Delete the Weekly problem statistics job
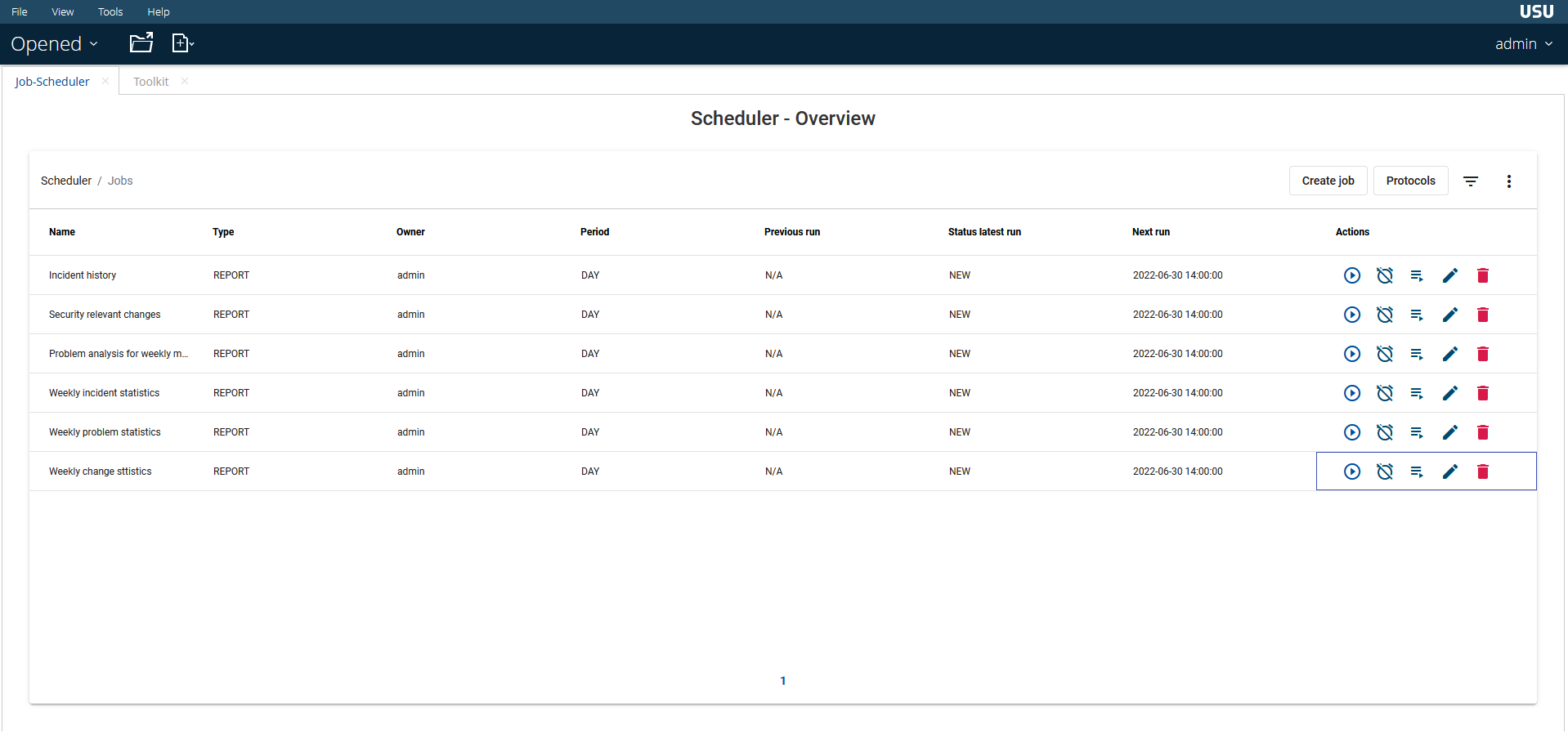 [1483, 432]
